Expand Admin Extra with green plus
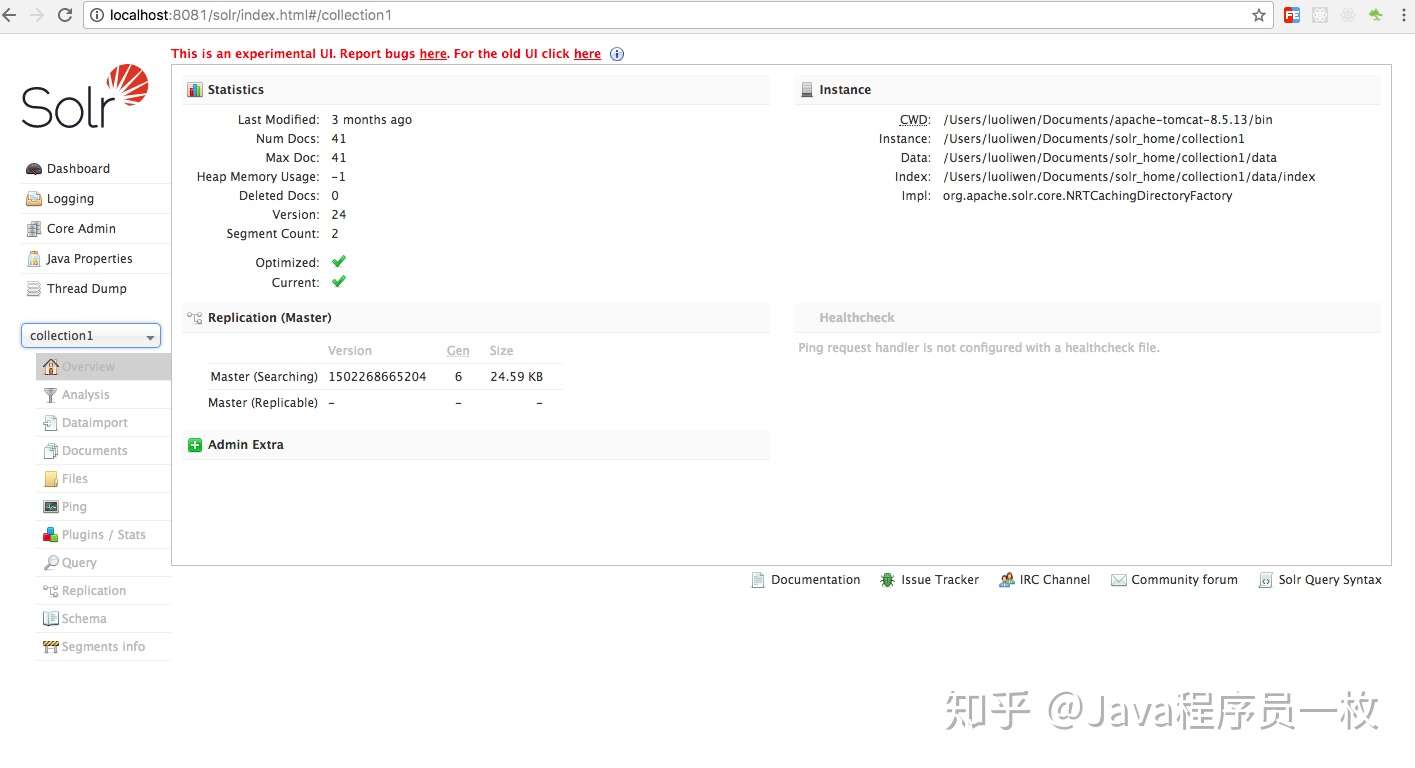Image resolution: width=1415 pixels, height=768 pixels. [195, 445]
